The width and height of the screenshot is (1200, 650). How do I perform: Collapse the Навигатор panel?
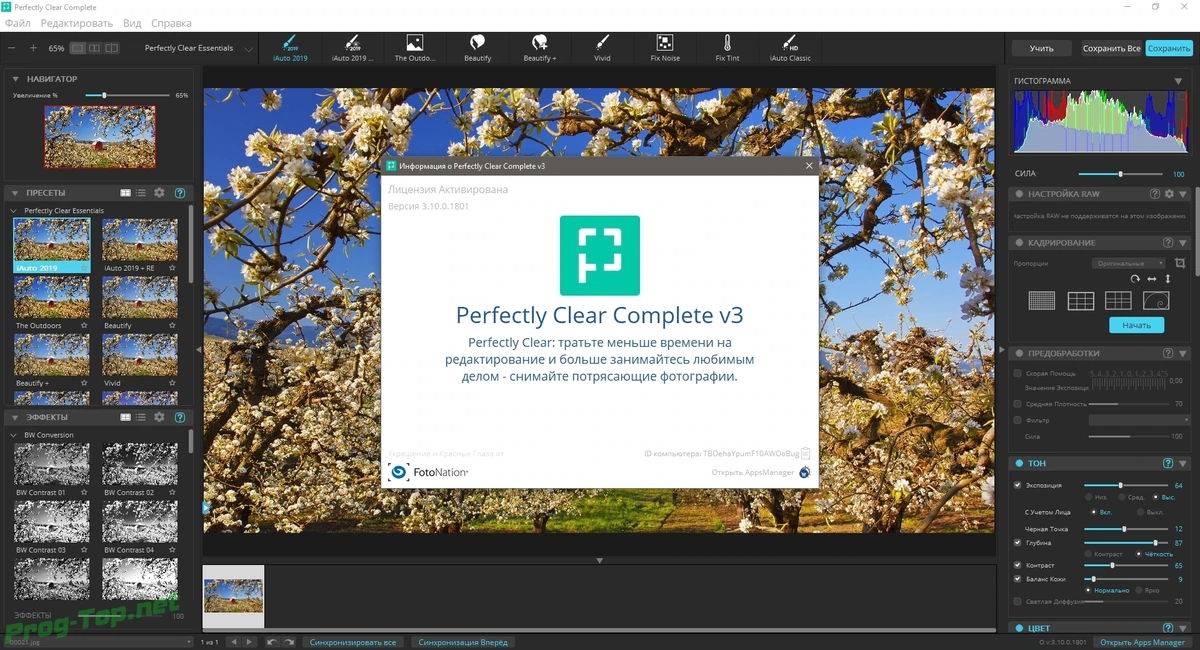pos(15,79)
